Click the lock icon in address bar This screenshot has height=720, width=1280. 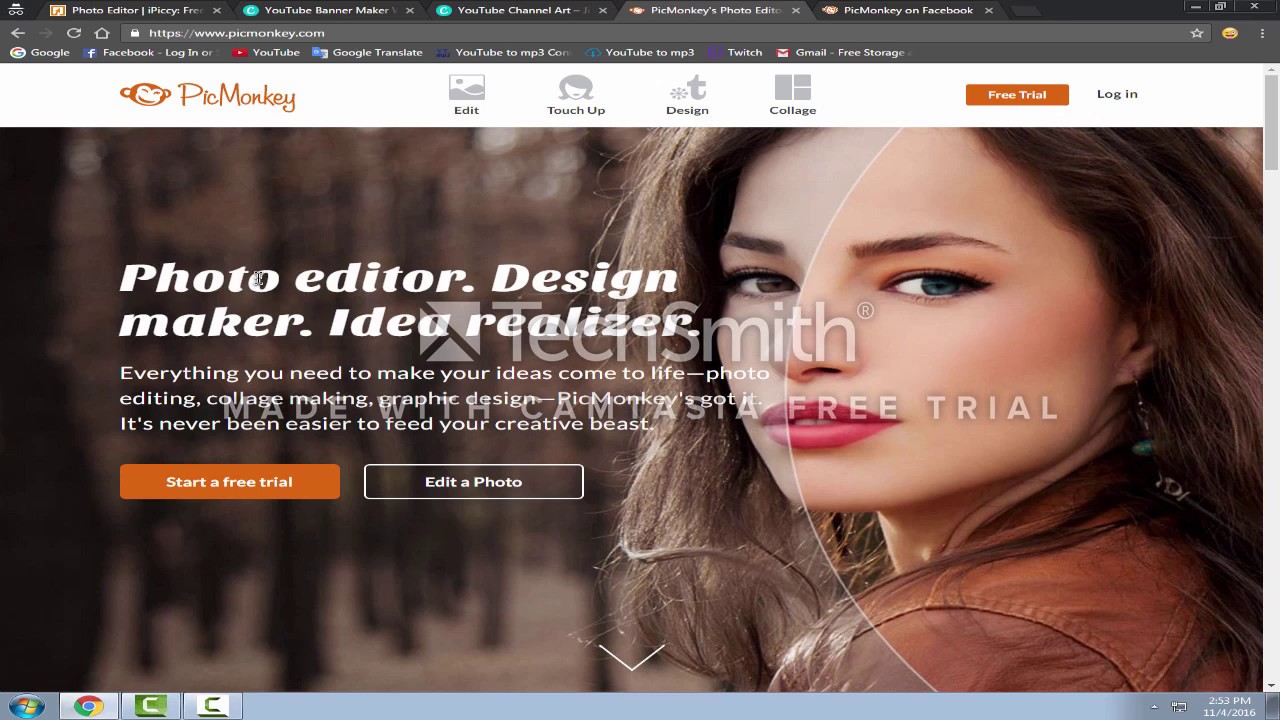[x=135, y=33]
